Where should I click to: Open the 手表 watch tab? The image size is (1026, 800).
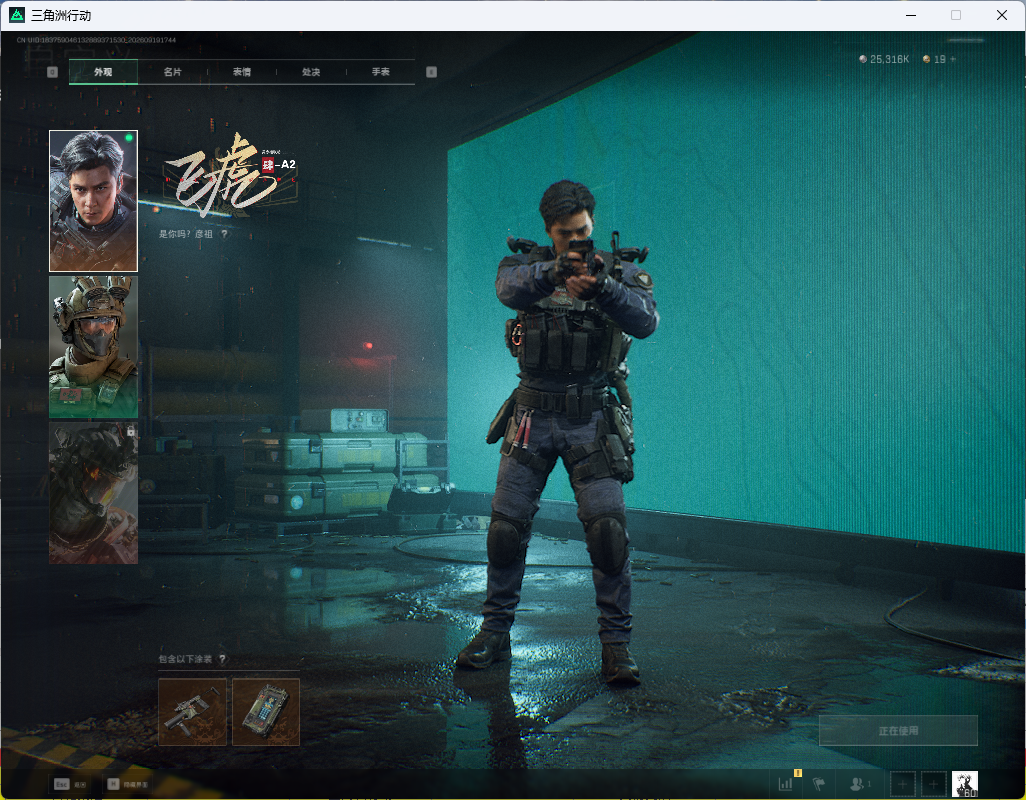(x=381, y=72)
